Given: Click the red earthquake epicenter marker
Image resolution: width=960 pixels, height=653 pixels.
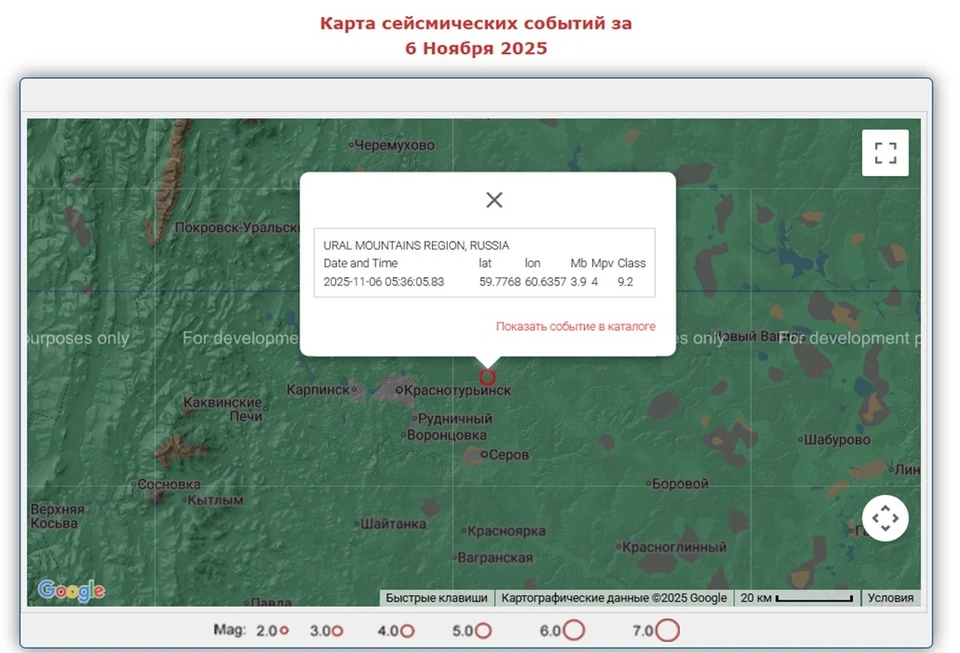Looking at the screenshot, I should point(487,377).
